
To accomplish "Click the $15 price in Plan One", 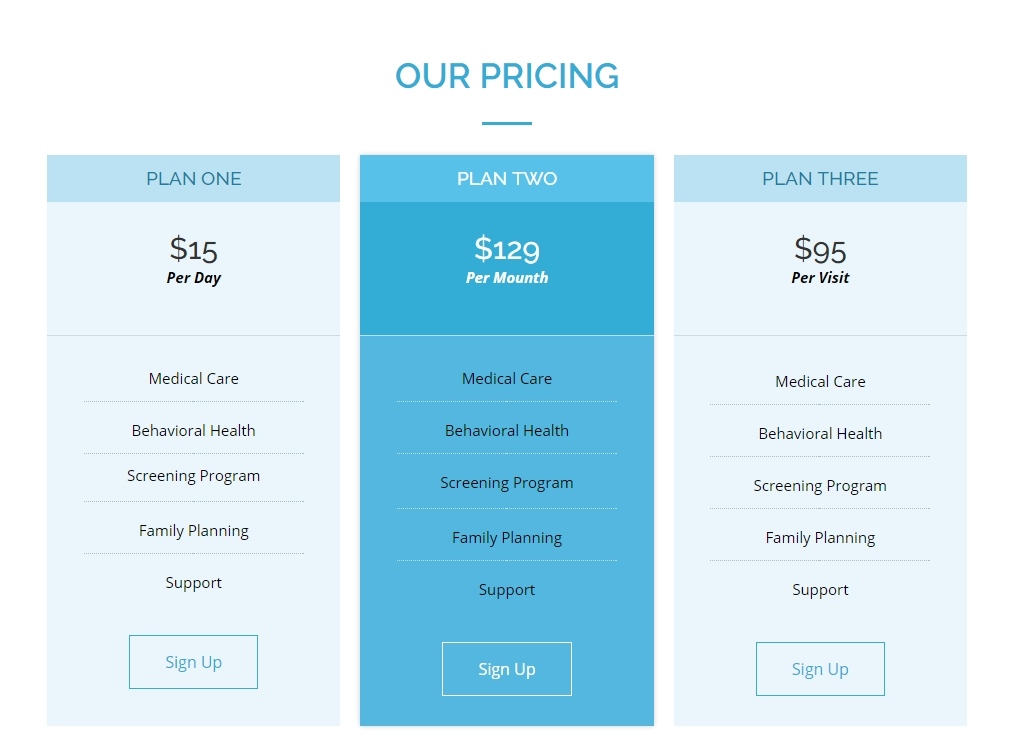I will click(x=193, y=248).
